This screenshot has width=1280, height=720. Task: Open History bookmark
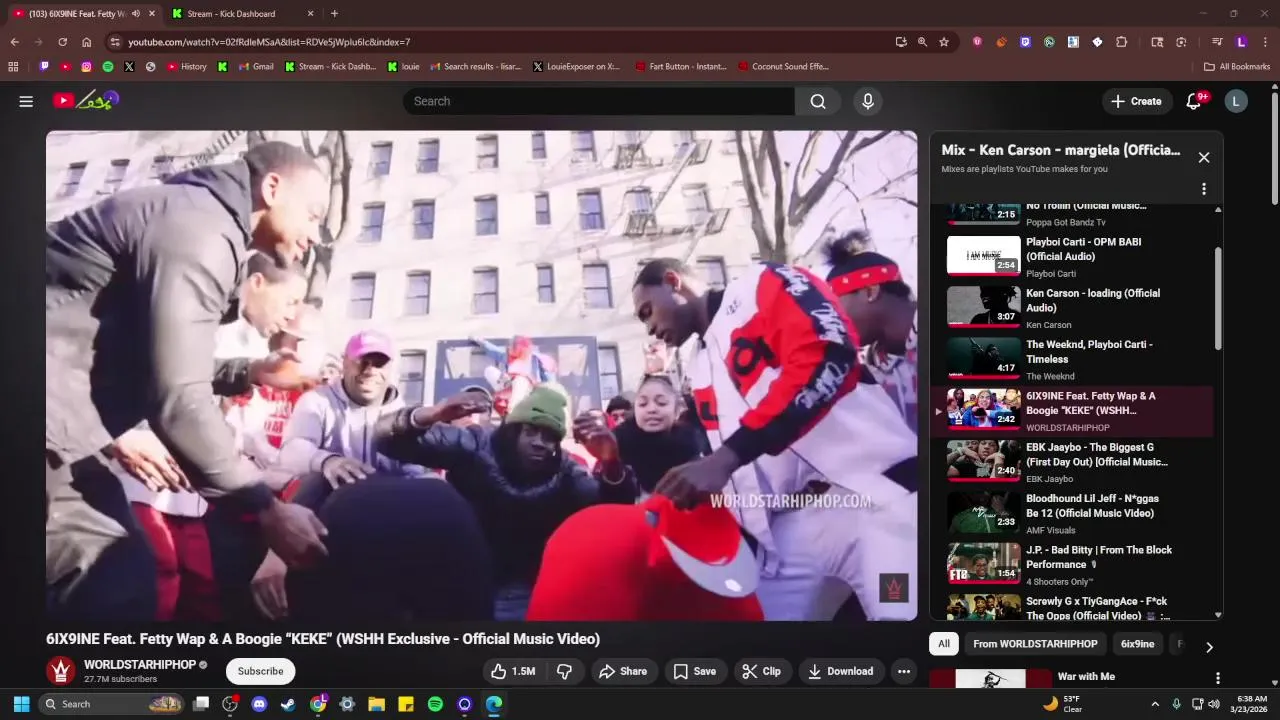click(x=187, y=67)
